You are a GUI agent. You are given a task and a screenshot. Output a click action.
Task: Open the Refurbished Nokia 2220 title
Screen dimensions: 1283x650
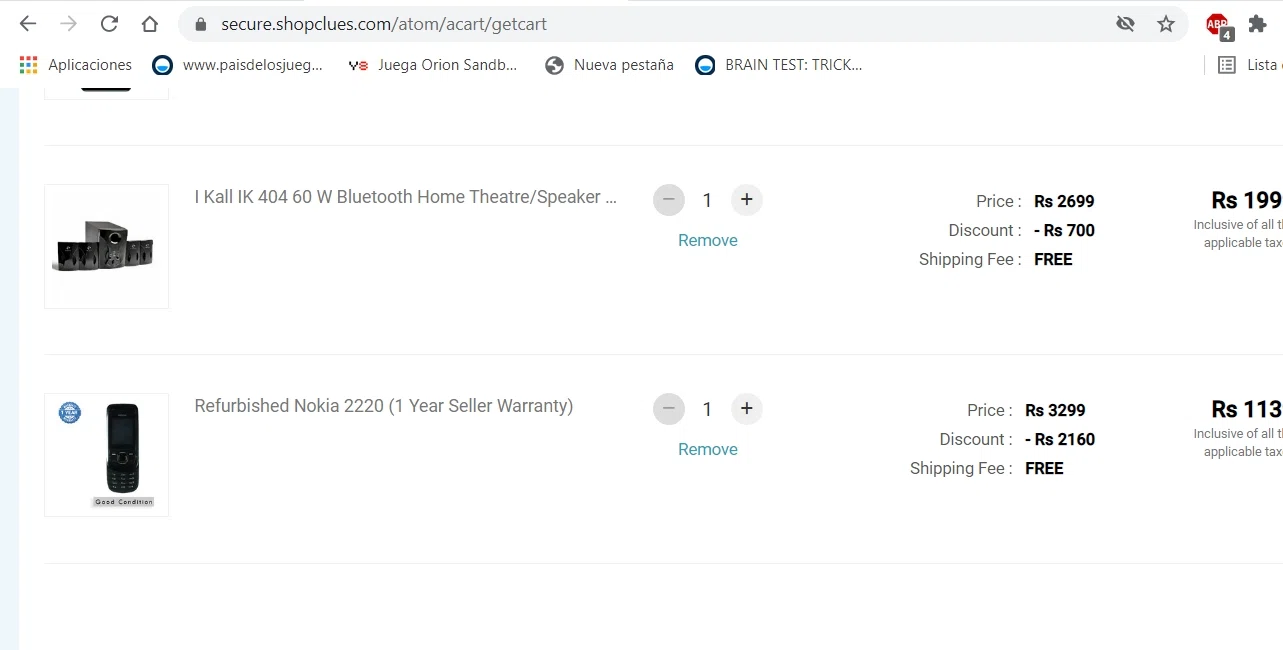[x=384, y=406]
